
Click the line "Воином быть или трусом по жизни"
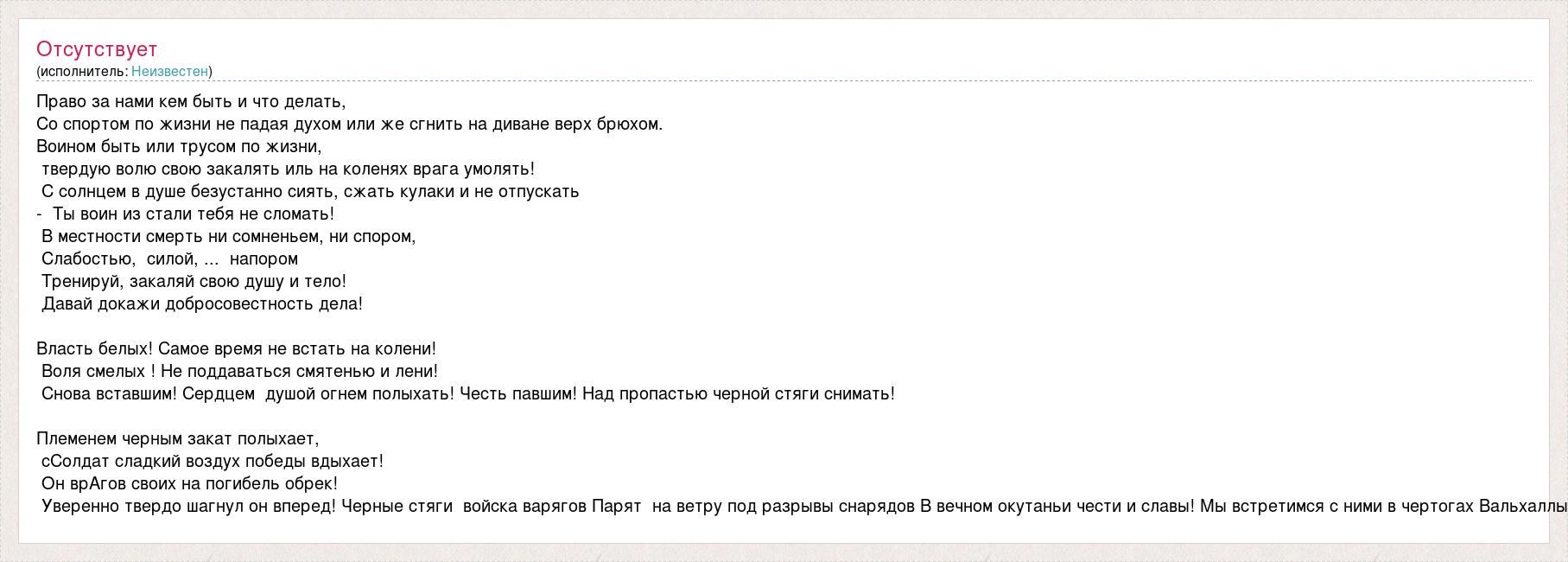[x=179, y=147]
